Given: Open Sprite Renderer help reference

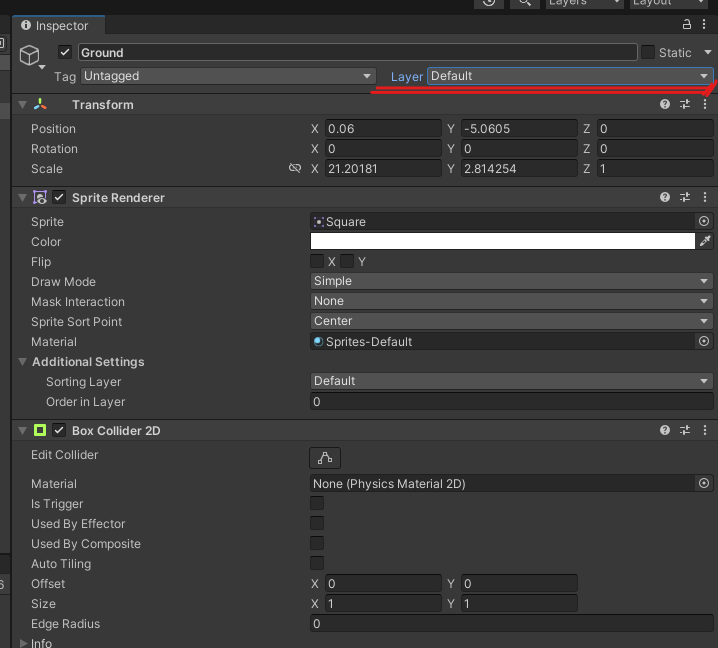Looking at the screenshot, I should click(x=665, y=197).
